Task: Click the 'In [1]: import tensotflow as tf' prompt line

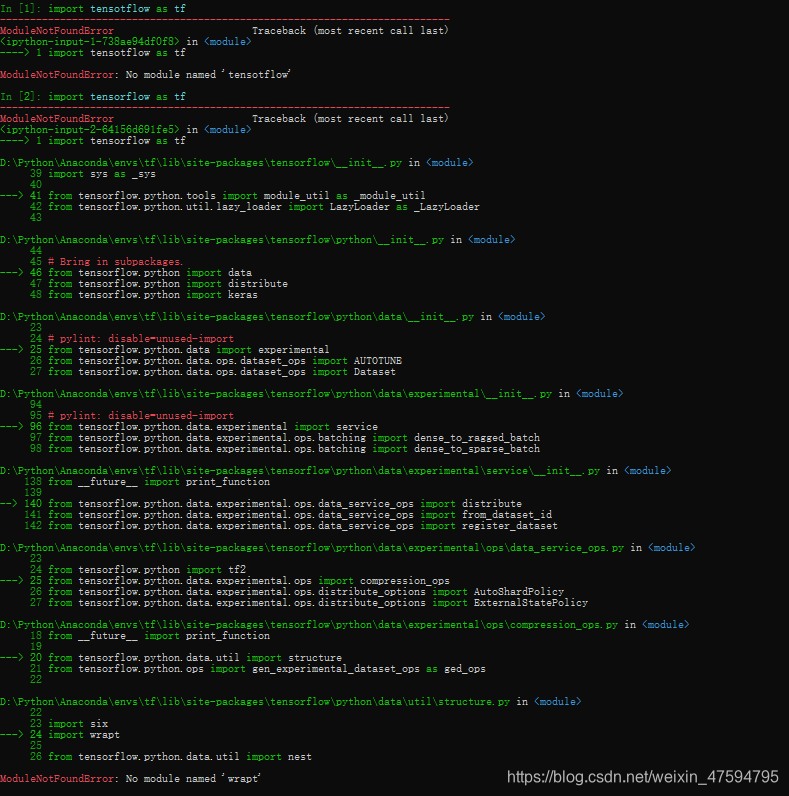Action: [93, 9]
